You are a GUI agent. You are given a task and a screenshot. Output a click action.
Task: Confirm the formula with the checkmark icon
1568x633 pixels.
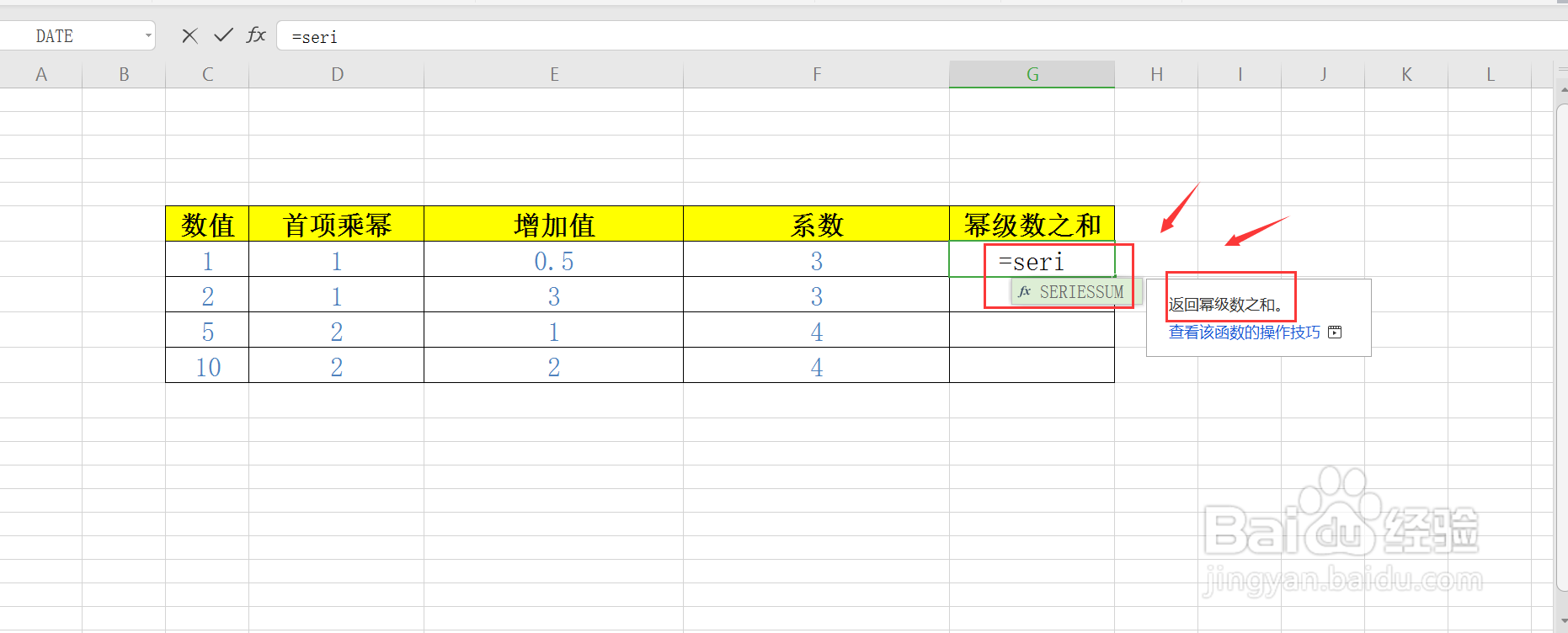(223, 35)
